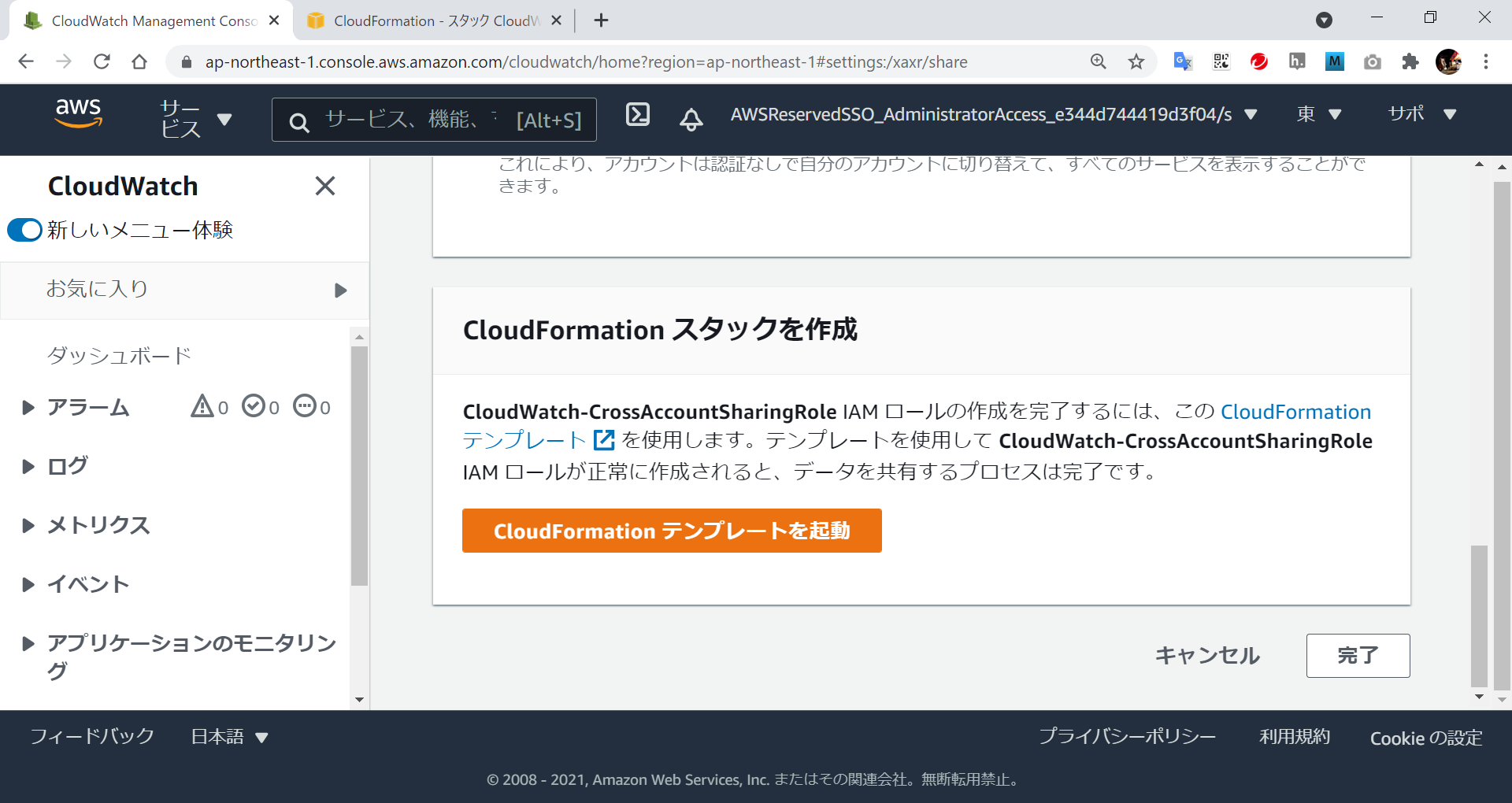
Task: Click the browser extensions puzzle icon
Action: point(1410,62)
